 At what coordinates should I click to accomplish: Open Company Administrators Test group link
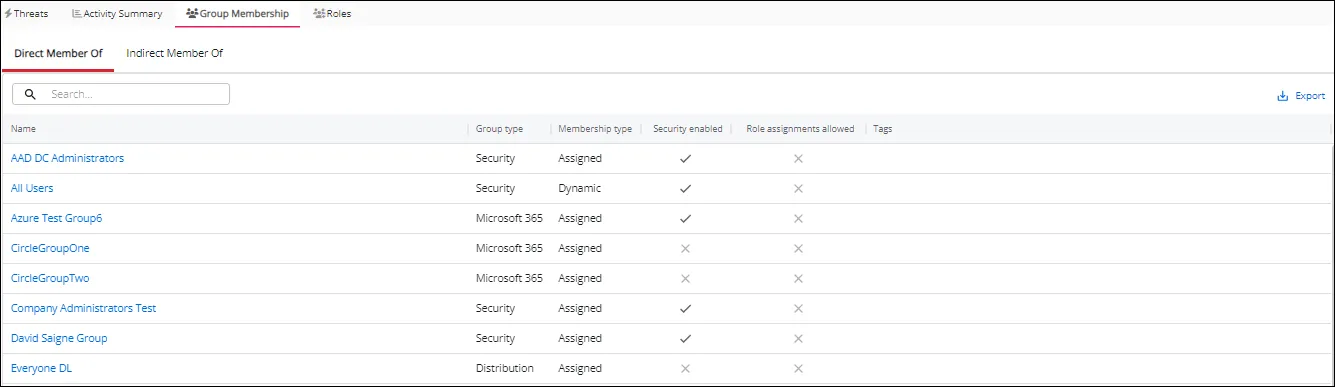click(x=83, y=308)
